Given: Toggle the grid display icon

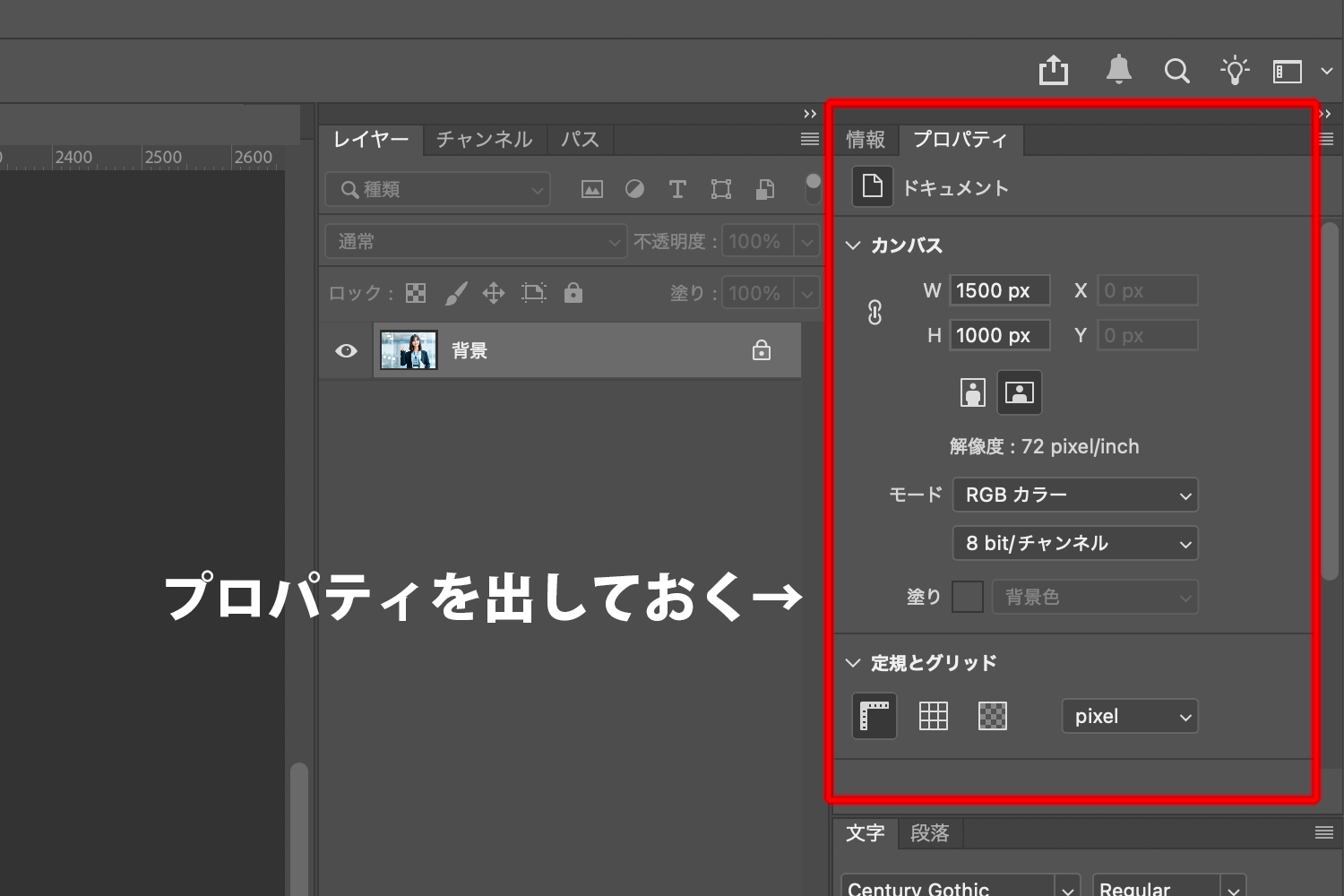Looking at the screenshot, I should point(933,716).
